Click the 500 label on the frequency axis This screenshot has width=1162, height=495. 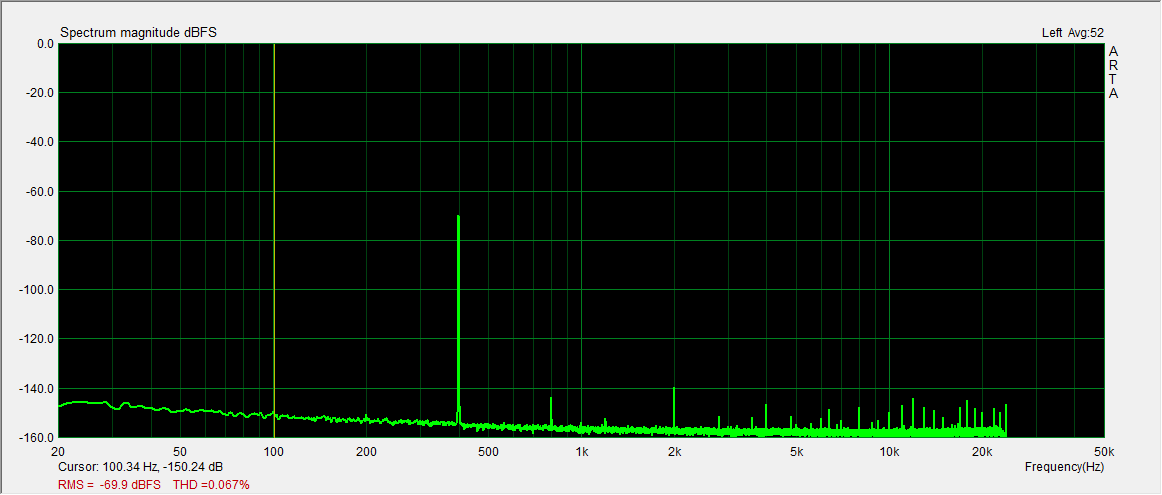click(x=488, y=451)
